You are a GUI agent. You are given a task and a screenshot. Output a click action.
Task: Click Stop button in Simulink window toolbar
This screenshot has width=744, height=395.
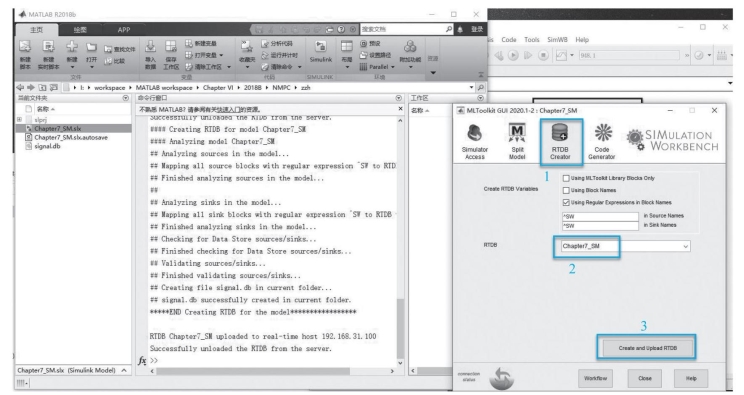(543, 55)
